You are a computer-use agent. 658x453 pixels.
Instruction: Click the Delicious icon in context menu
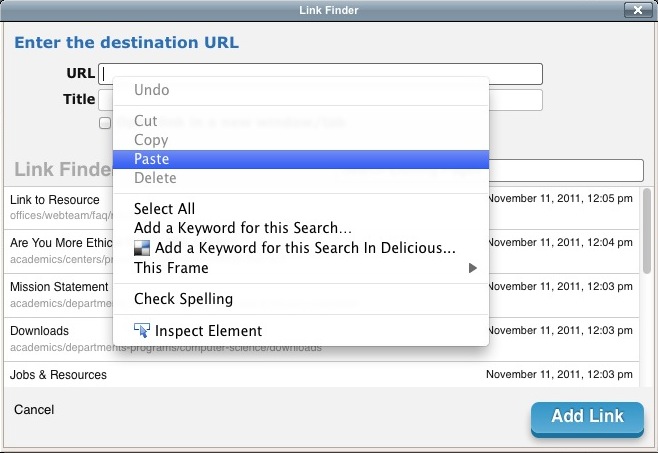click(142, 248)
